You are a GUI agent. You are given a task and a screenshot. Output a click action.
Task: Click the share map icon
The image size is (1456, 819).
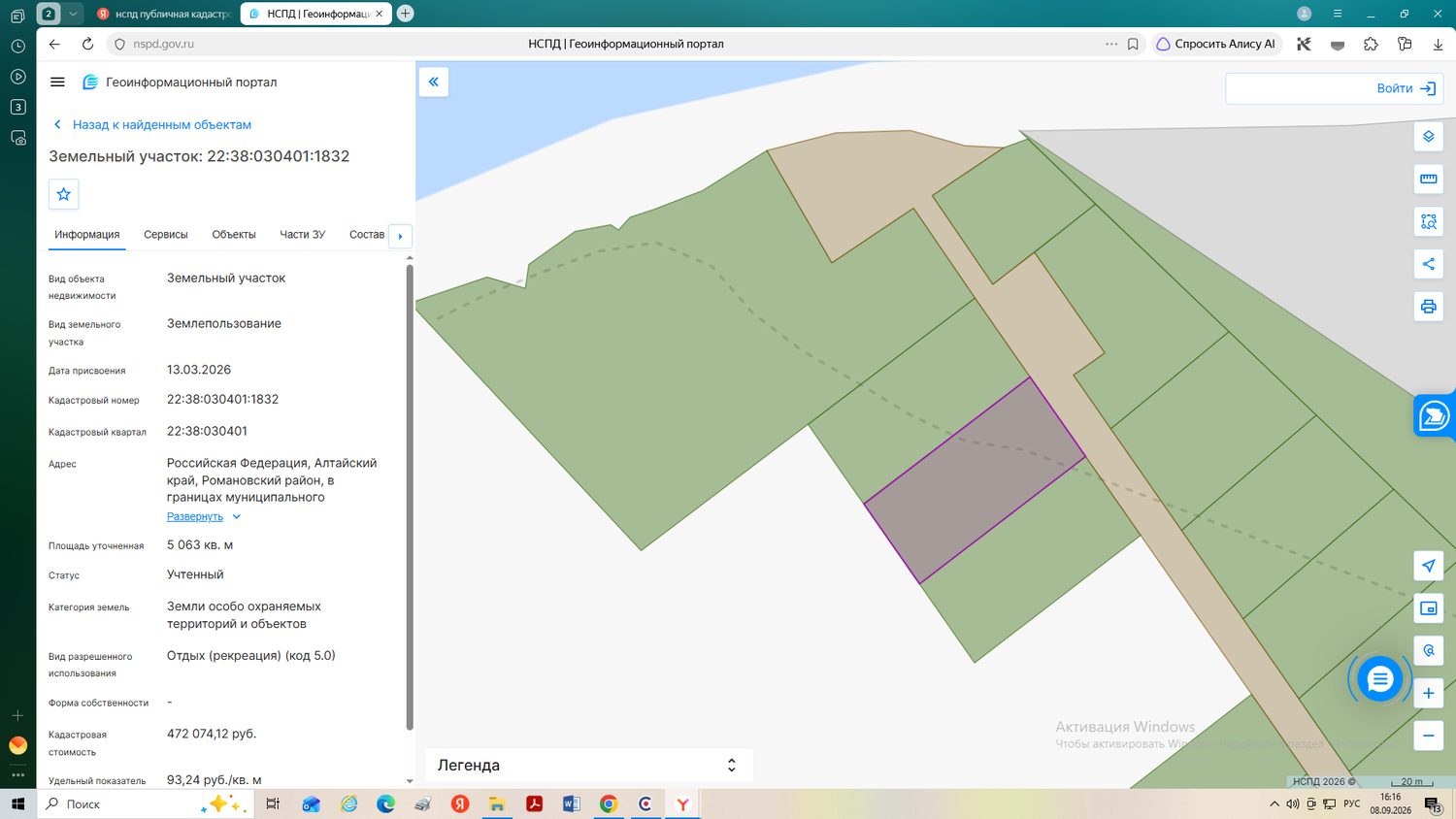(x=1428, y=264)
